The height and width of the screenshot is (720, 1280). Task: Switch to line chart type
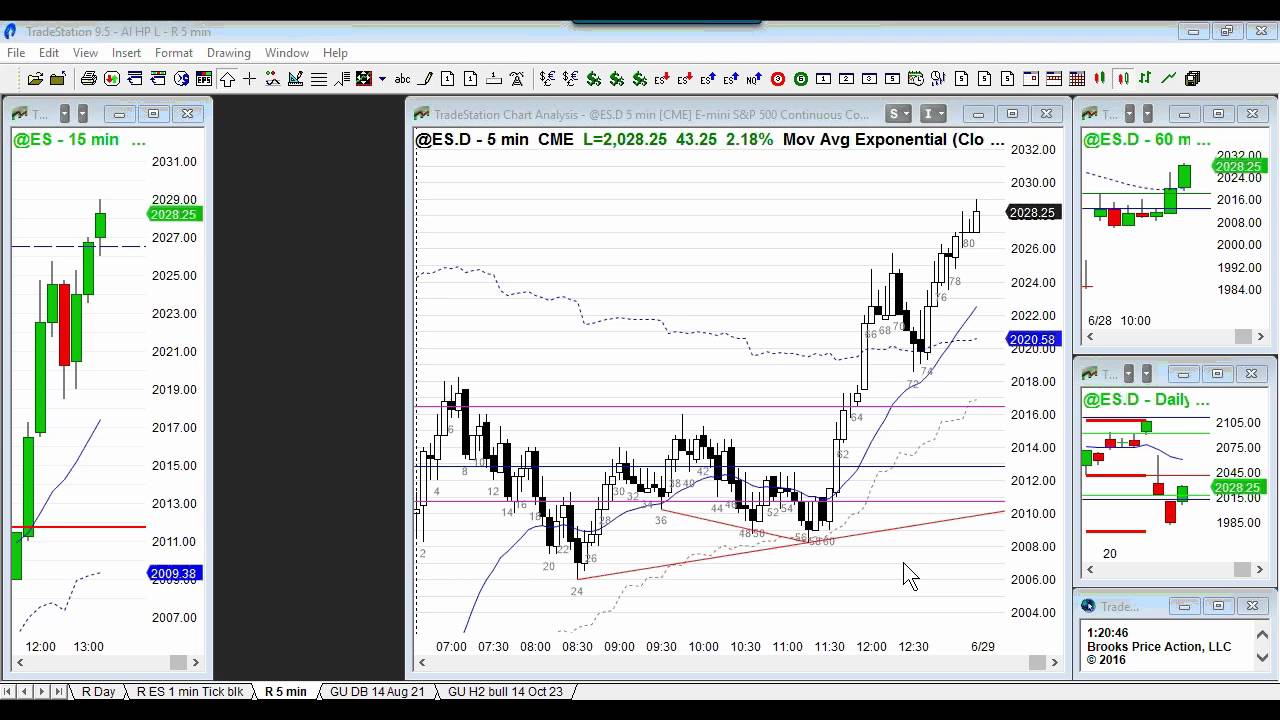(1169, 79)
